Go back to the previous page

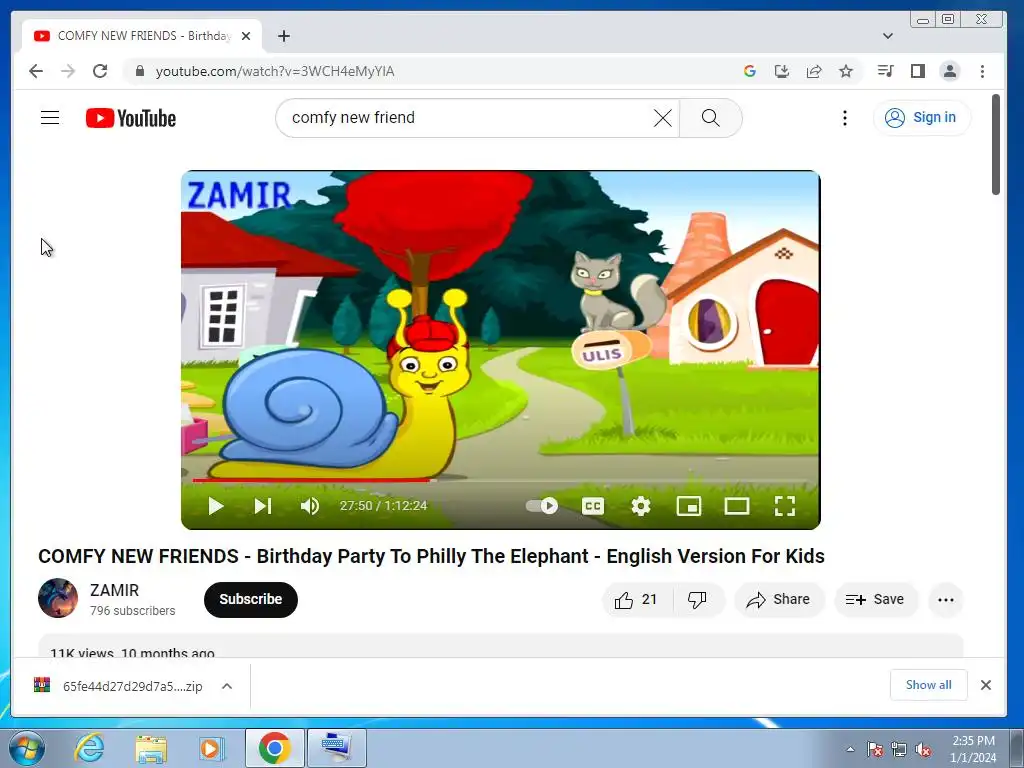coord(36,71)
